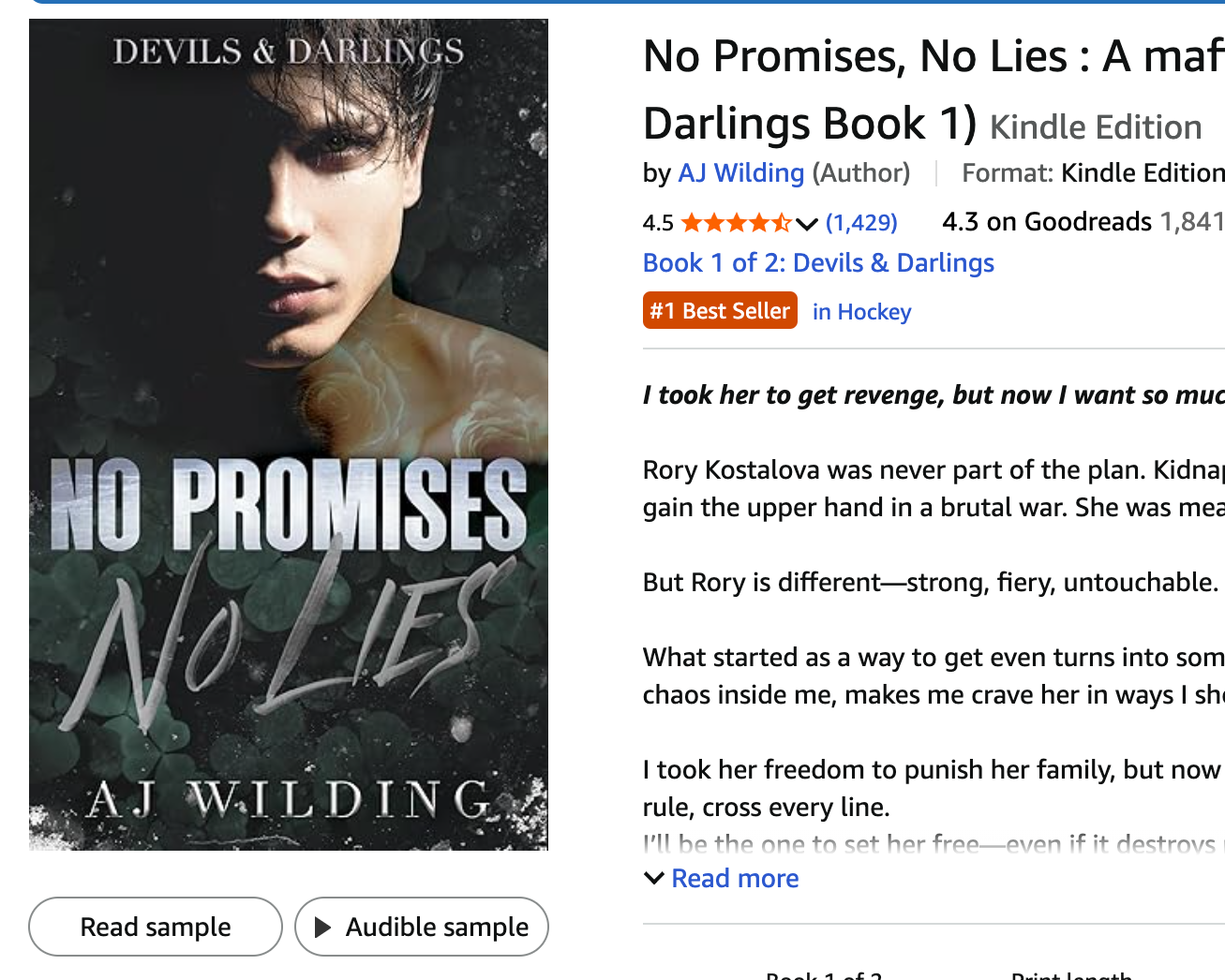1225x980 pixels.
Task: Open rating breakdown chevron beside the stars
Action: point(807,223)
